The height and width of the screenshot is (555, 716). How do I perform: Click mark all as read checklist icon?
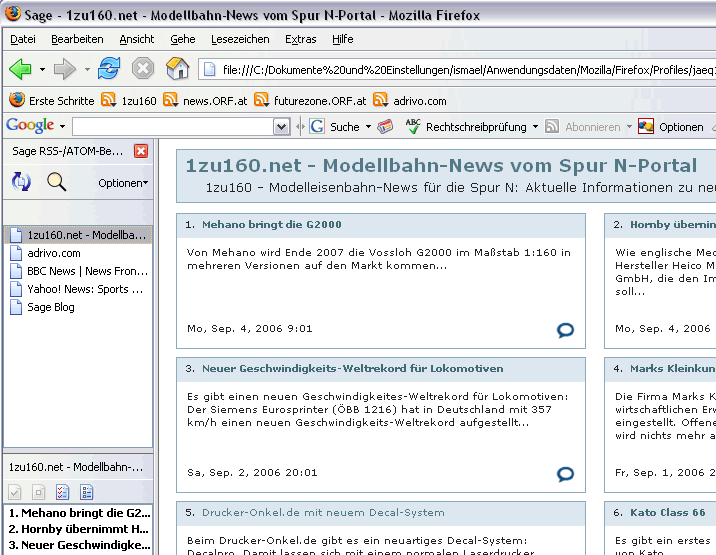63,492
